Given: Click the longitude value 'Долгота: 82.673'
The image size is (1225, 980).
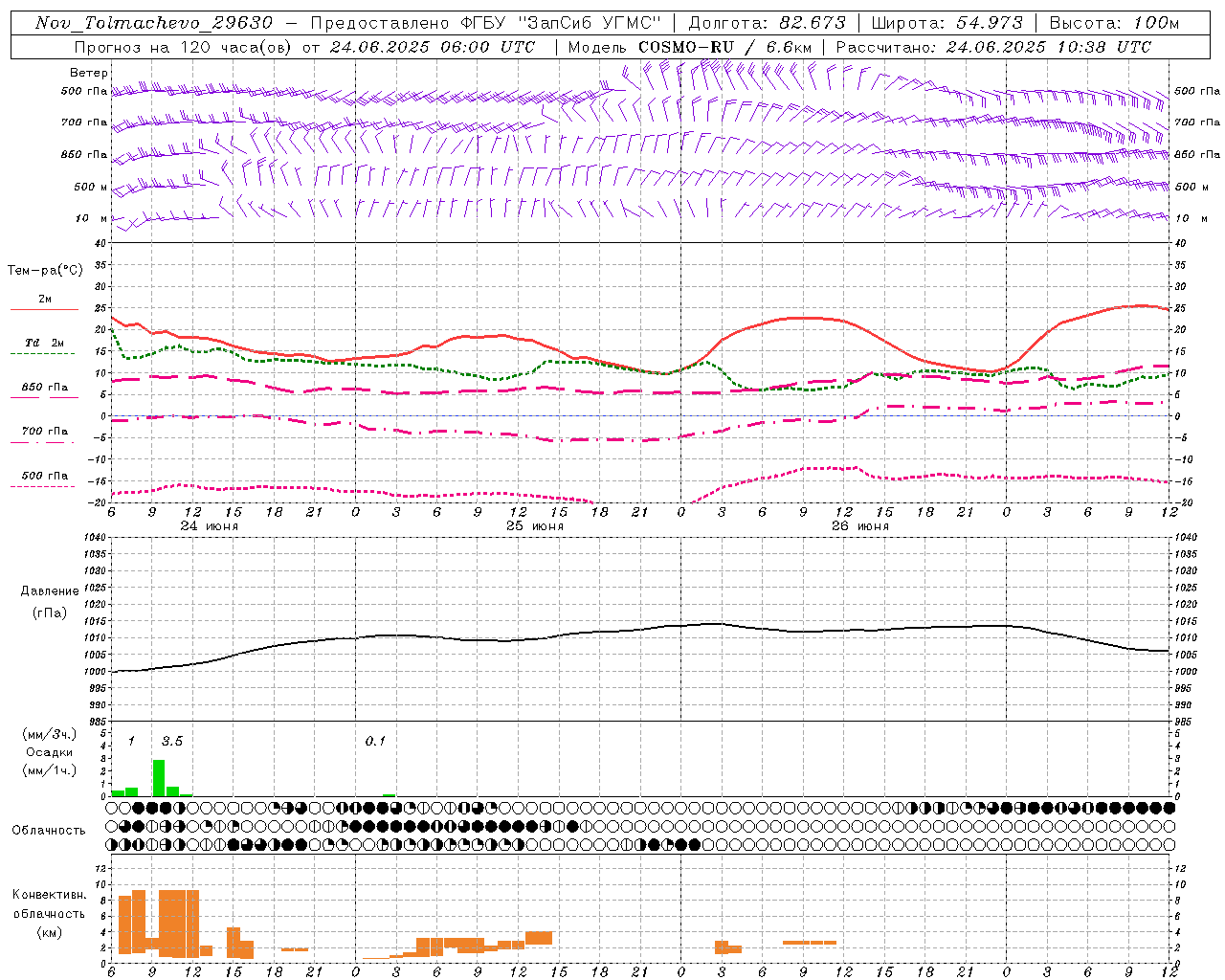Looking at the screenshot, I should click(x=768, y=23).
